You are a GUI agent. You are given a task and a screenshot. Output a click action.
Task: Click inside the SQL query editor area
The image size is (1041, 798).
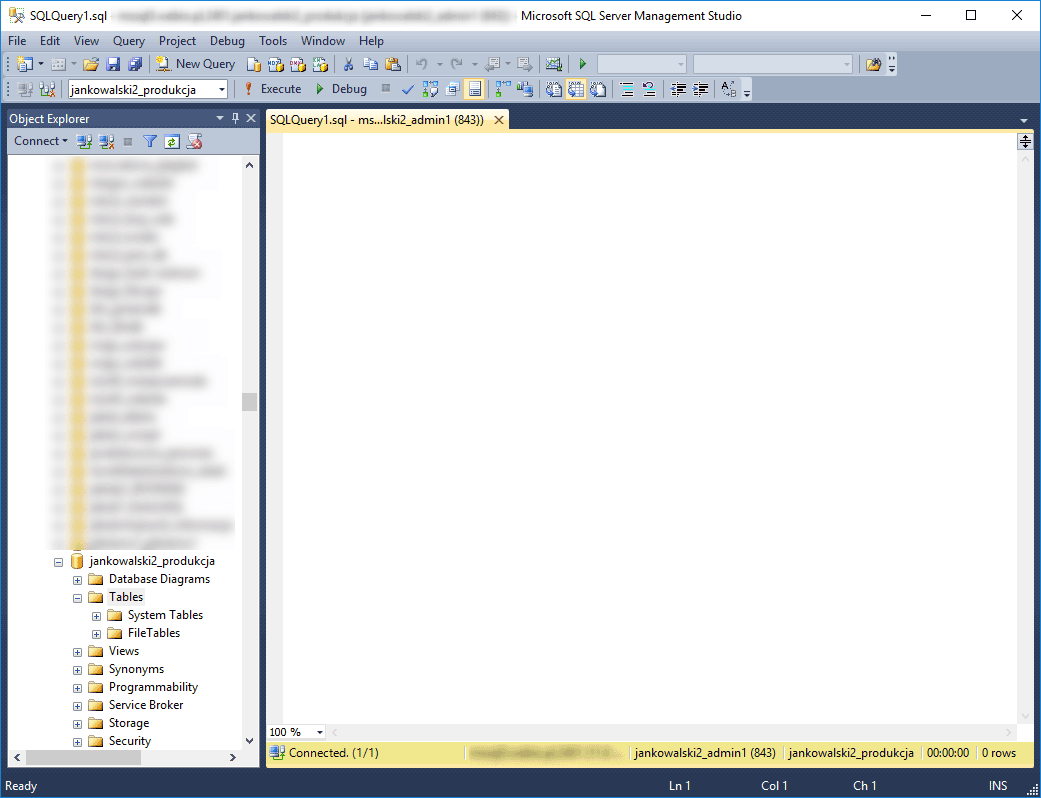(x=649, y=428)
